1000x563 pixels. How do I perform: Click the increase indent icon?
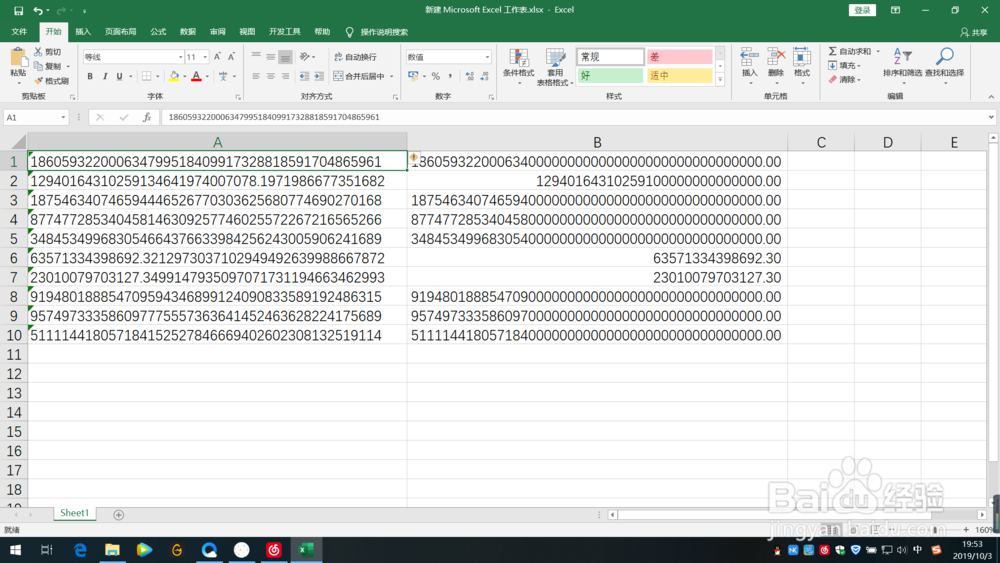pyautogui.click(x=319, y=77)
